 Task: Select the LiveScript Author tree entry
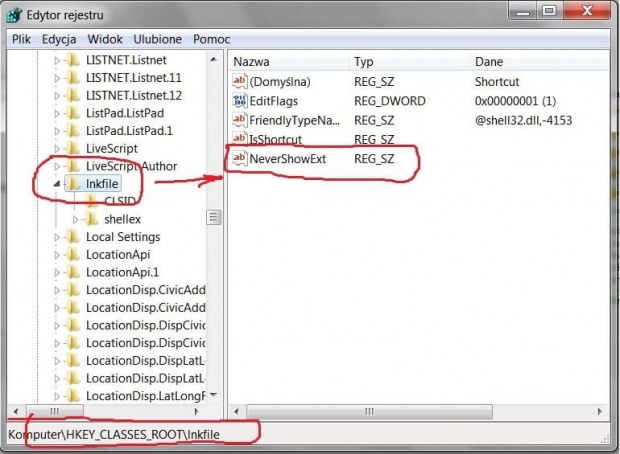pos(131,166)
